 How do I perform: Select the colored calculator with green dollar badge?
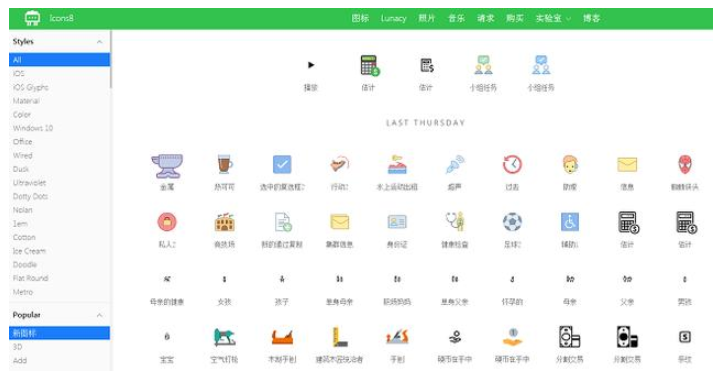click(x=369, y=66)
